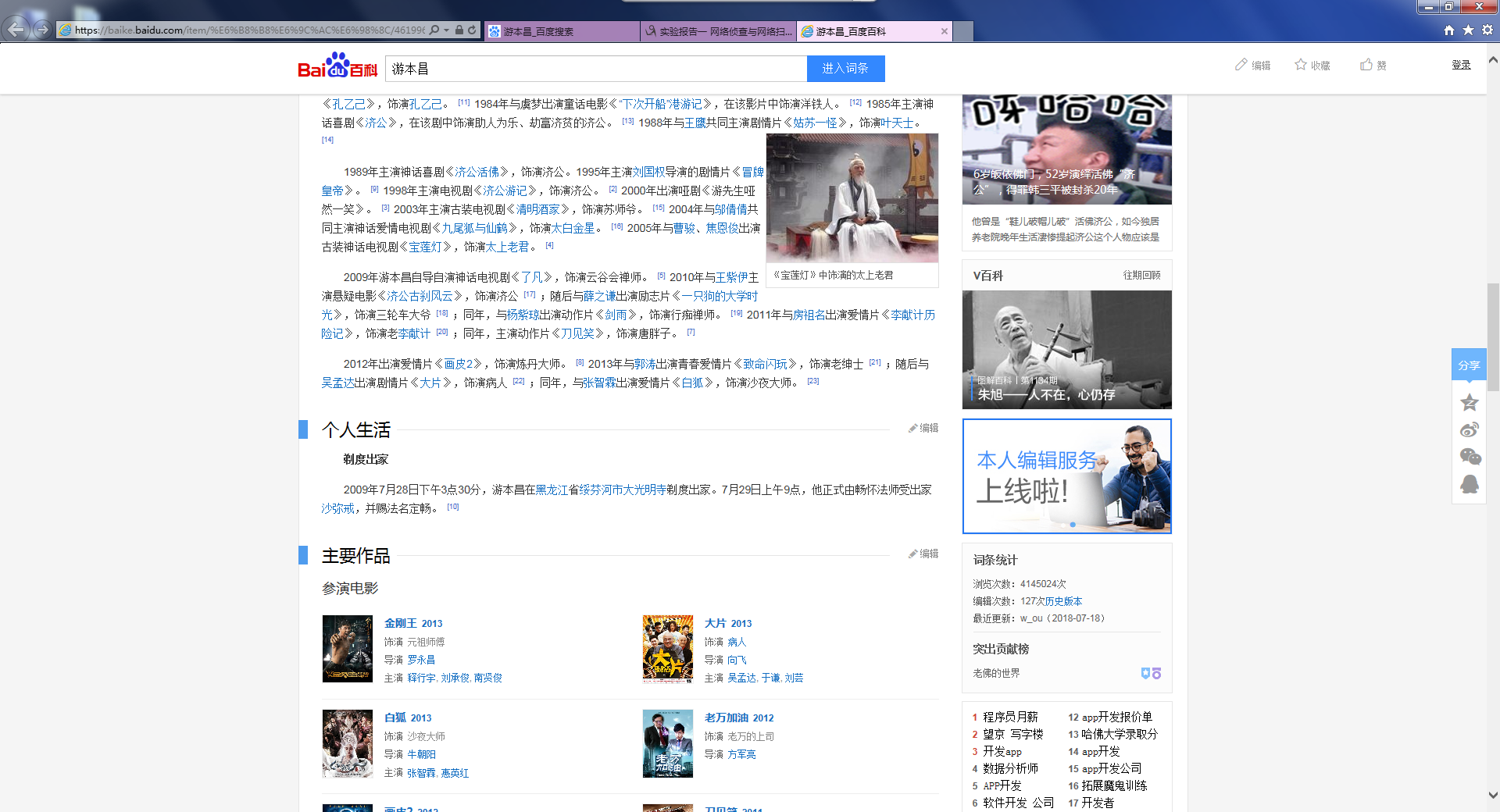The image size is (1500, 812).
Task: Open the 致命闪玩 link
Action: [x=765, y=364]
